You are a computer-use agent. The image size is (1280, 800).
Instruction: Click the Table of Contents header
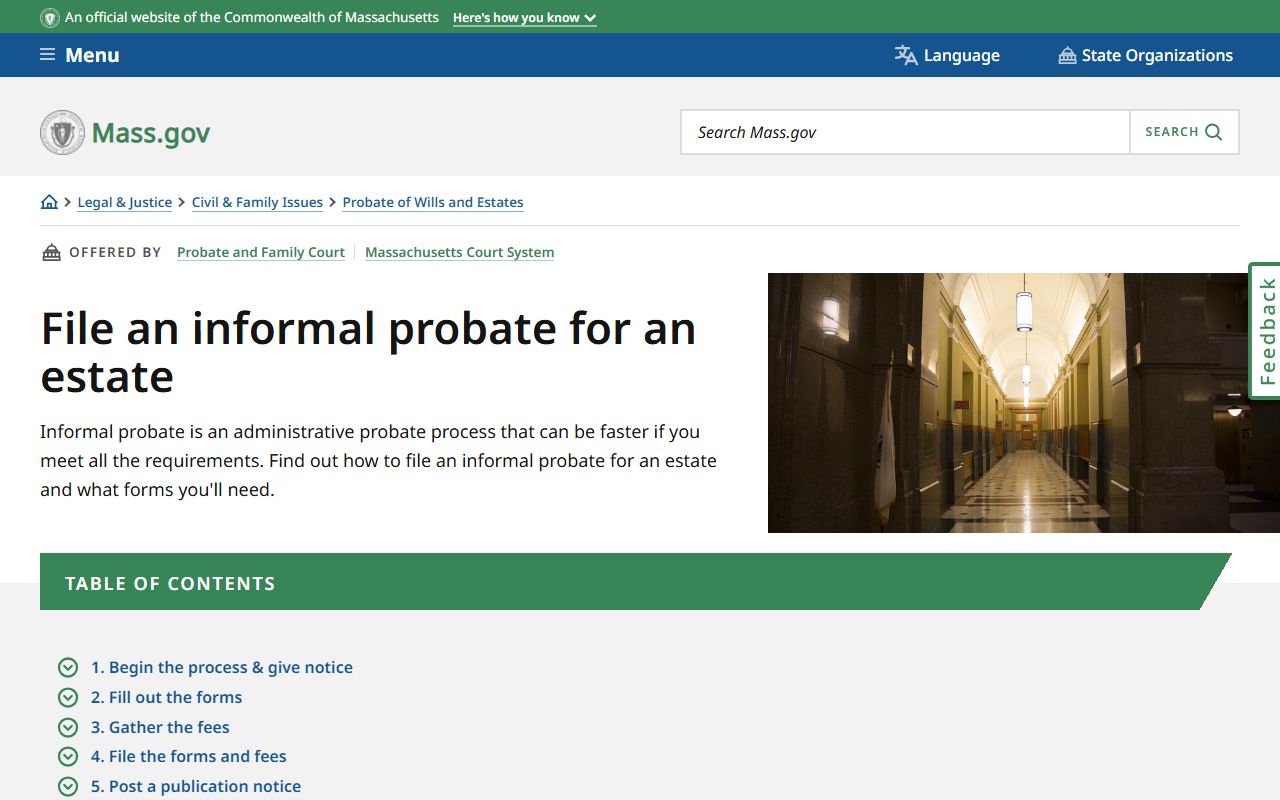pyautogui.click(x=635, y=582)
